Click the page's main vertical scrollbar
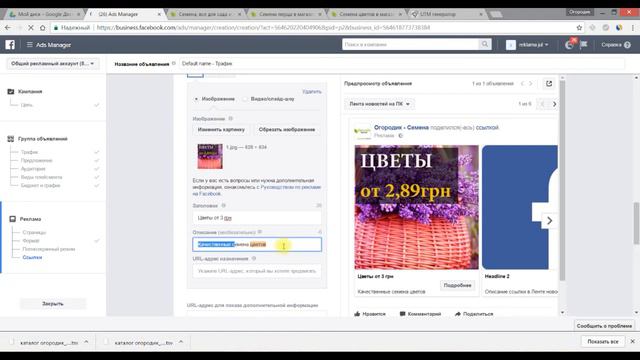 [636, 223]
